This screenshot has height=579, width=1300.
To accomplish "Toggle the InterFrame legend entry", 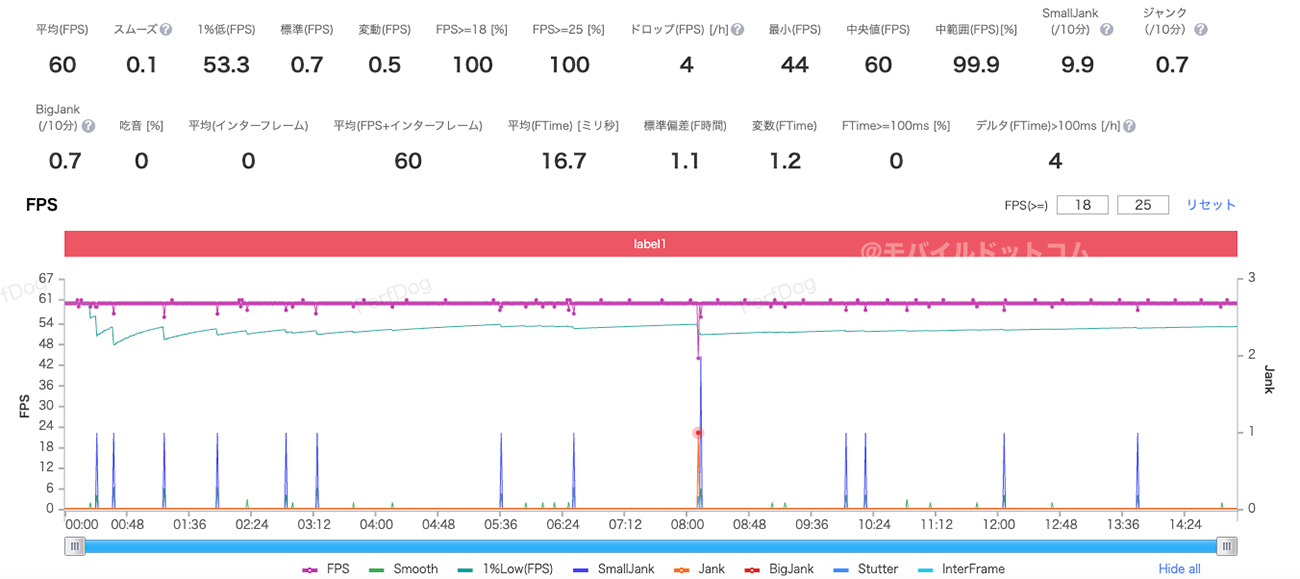I will coord(961,569).
